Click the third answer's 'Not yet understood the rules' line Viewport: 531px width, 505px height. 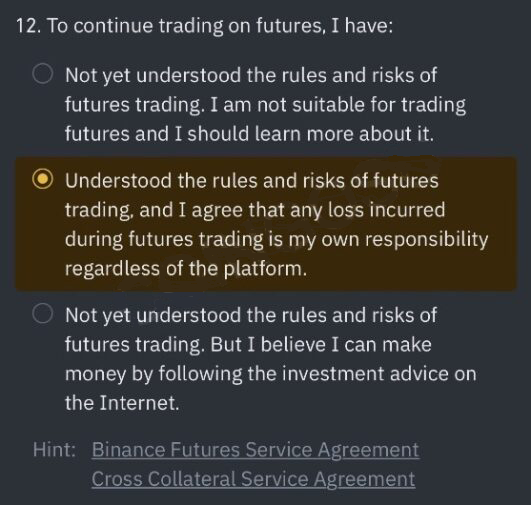point(251,315)
